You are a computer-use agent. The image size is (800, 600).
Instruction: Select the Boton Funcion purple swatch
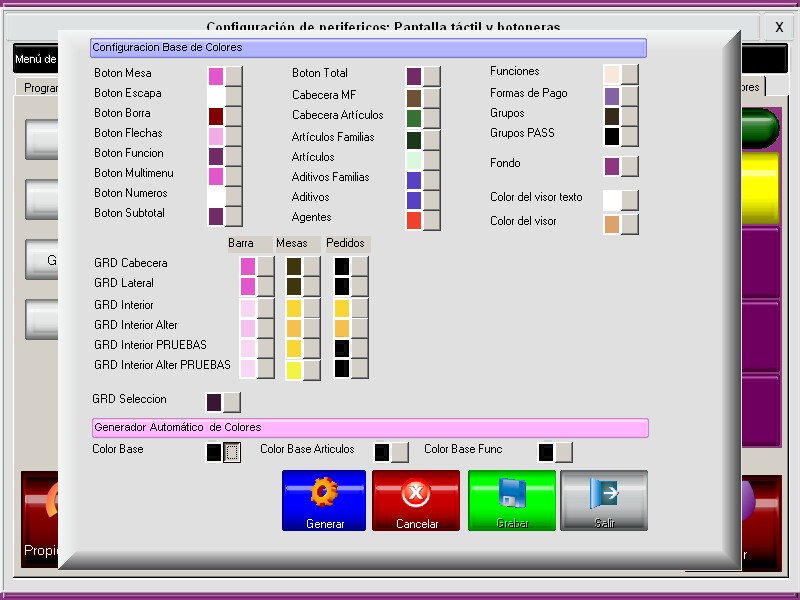[x=216, y=156]
